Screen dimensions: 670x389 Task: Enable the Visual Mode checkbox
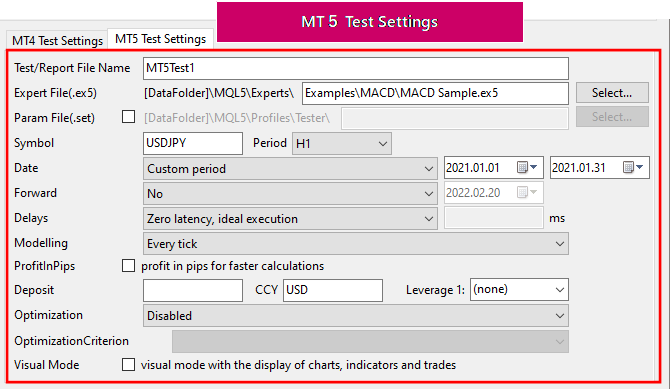tap(128, 365)
